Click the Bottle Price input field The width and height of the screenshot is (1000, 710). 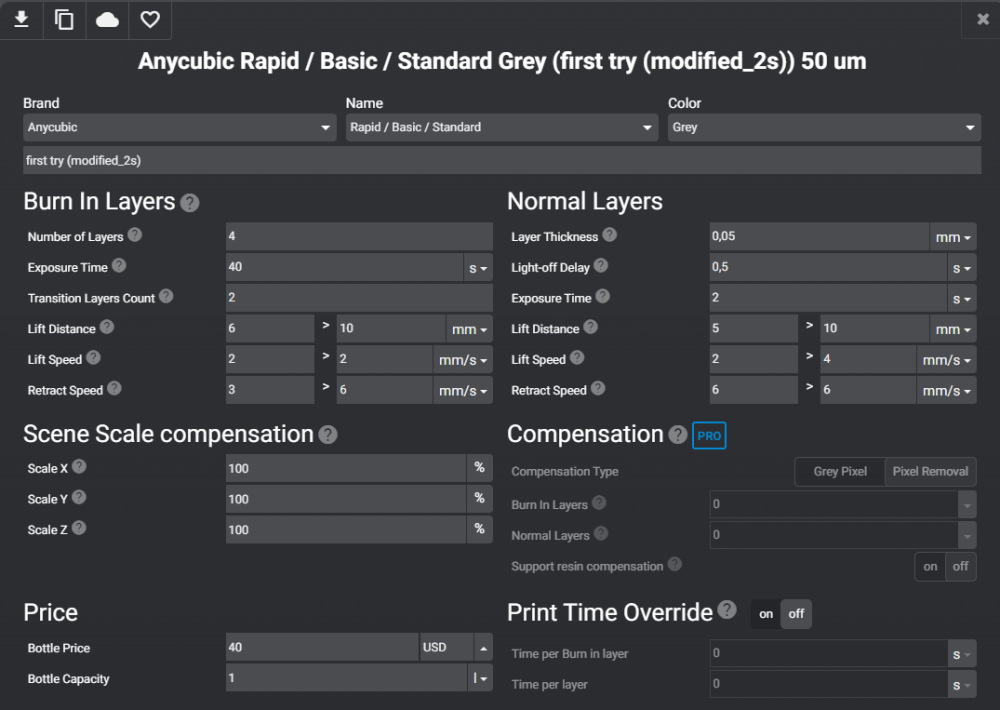coord(322,647)
